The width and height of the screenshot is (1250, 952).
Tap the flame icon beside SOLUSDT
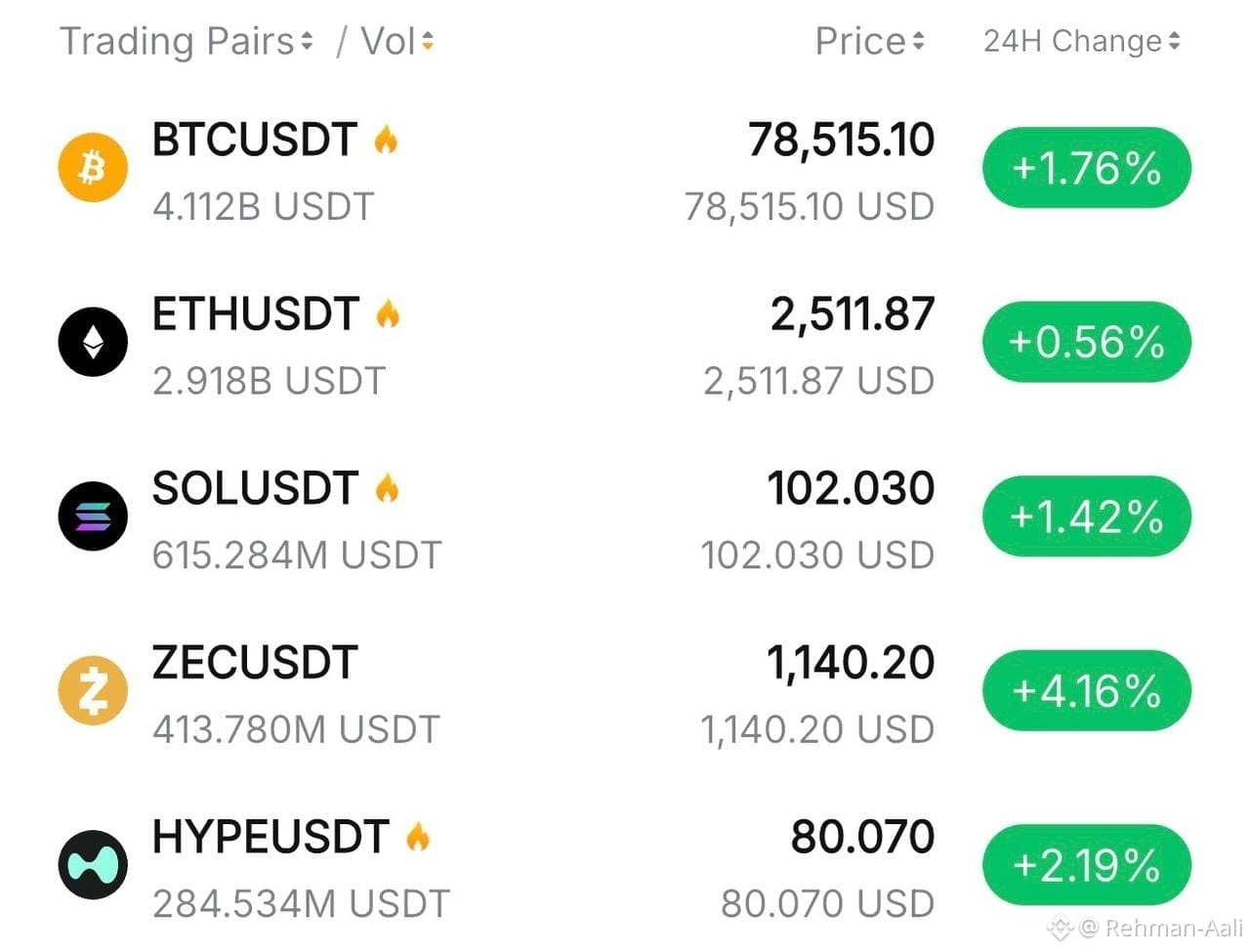coord(388,488)
